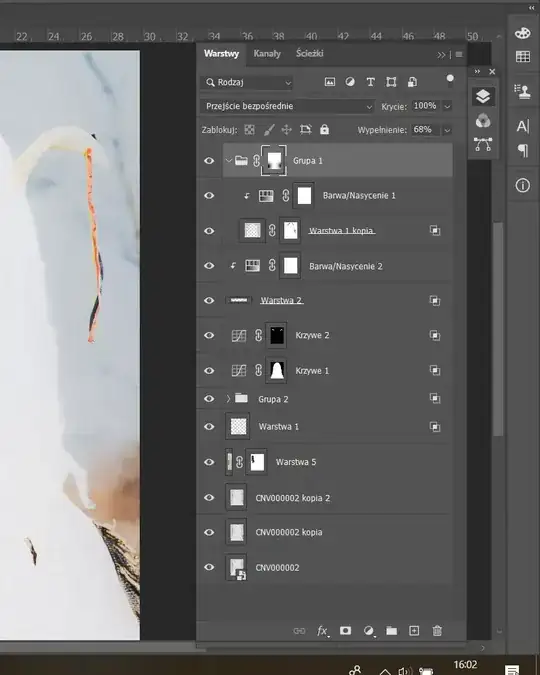Viewport: 540px width, 675px height.
Task: Create new adjustment layer icon
Action: click(369, 631)
